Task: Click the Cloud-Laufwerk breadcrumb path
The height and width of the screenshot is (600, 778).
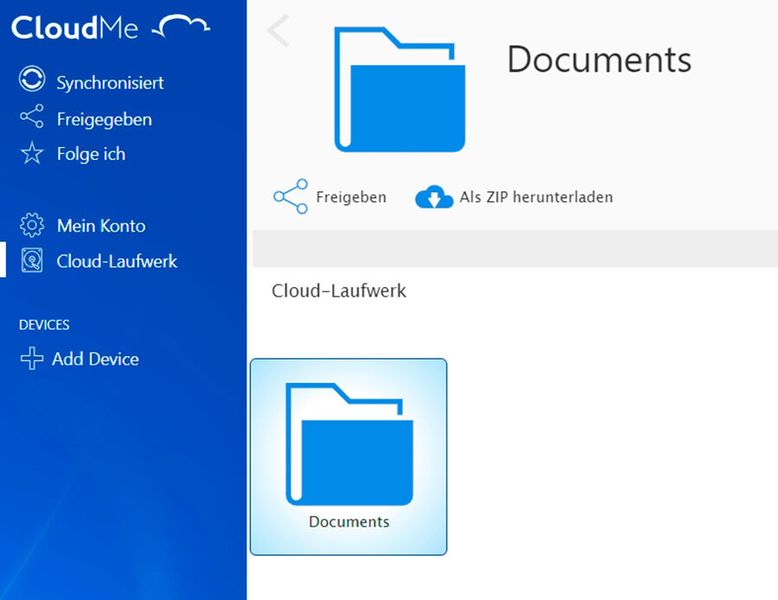Action: (x=338, y=290)
